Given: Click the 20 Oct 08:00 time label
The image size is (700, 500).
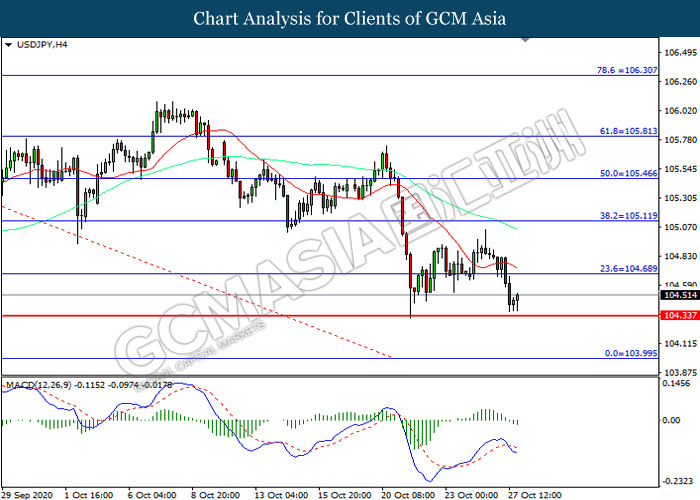Looking at the screenshot, I should [408, 495].
